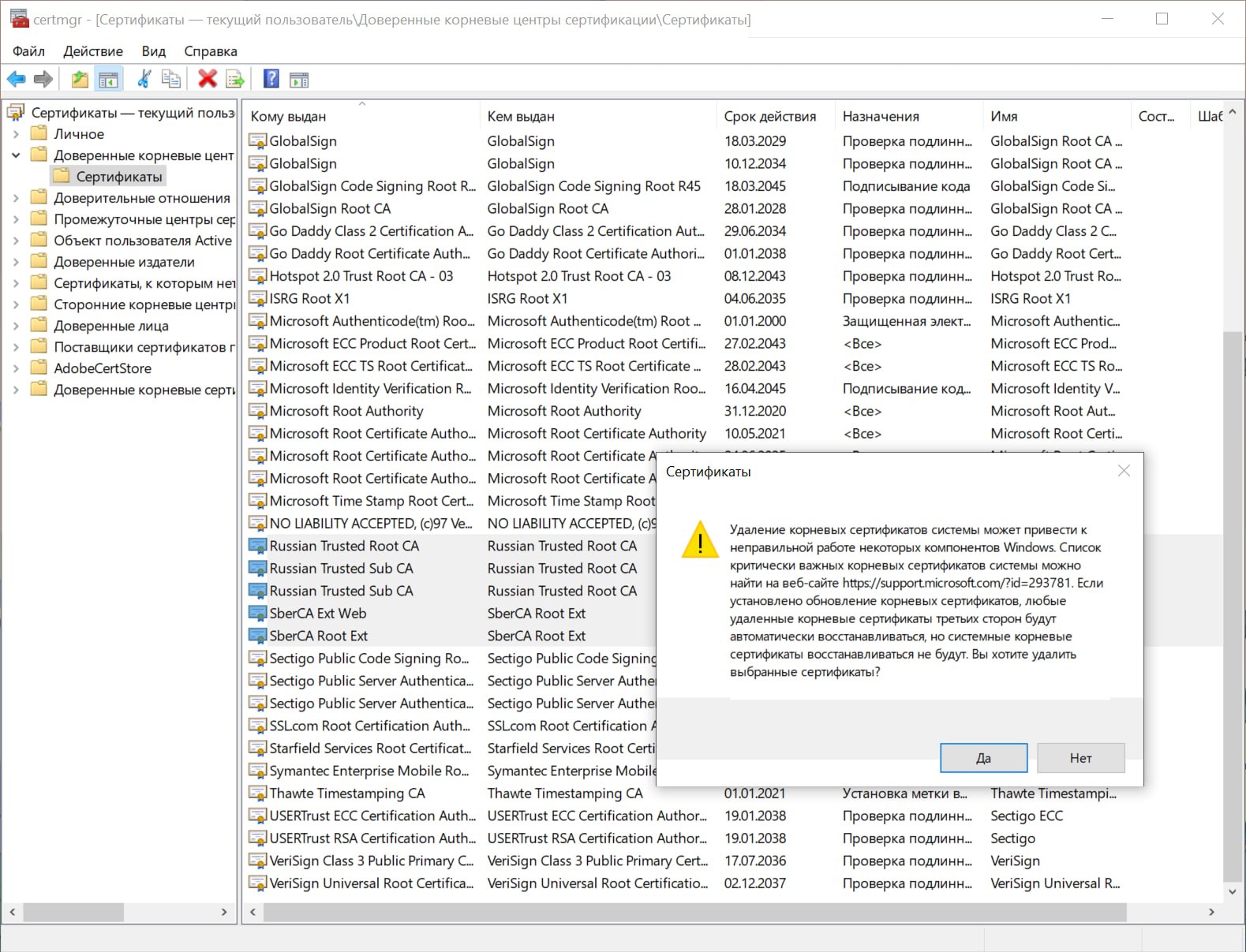Viewport: 1246px width, 952px height.
Task: Expand the Личное tree node
Action: pos(16,134)
